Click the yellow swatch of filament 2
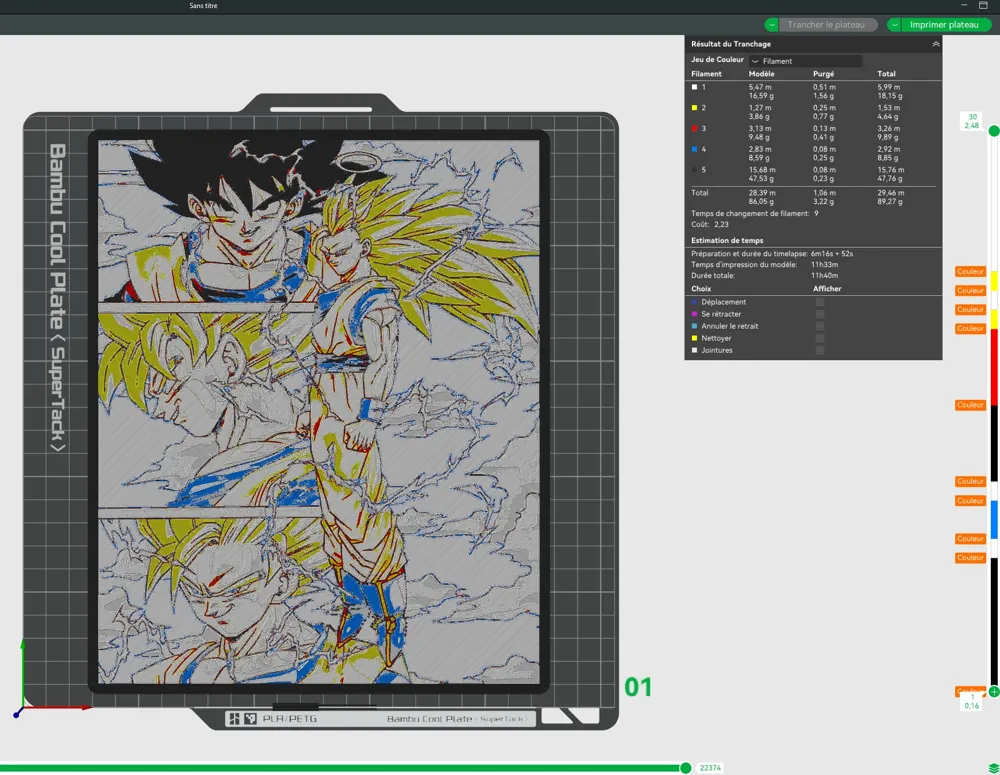Screen dimensions: 1000x775 pyautogui.click(x=695, y=108)
